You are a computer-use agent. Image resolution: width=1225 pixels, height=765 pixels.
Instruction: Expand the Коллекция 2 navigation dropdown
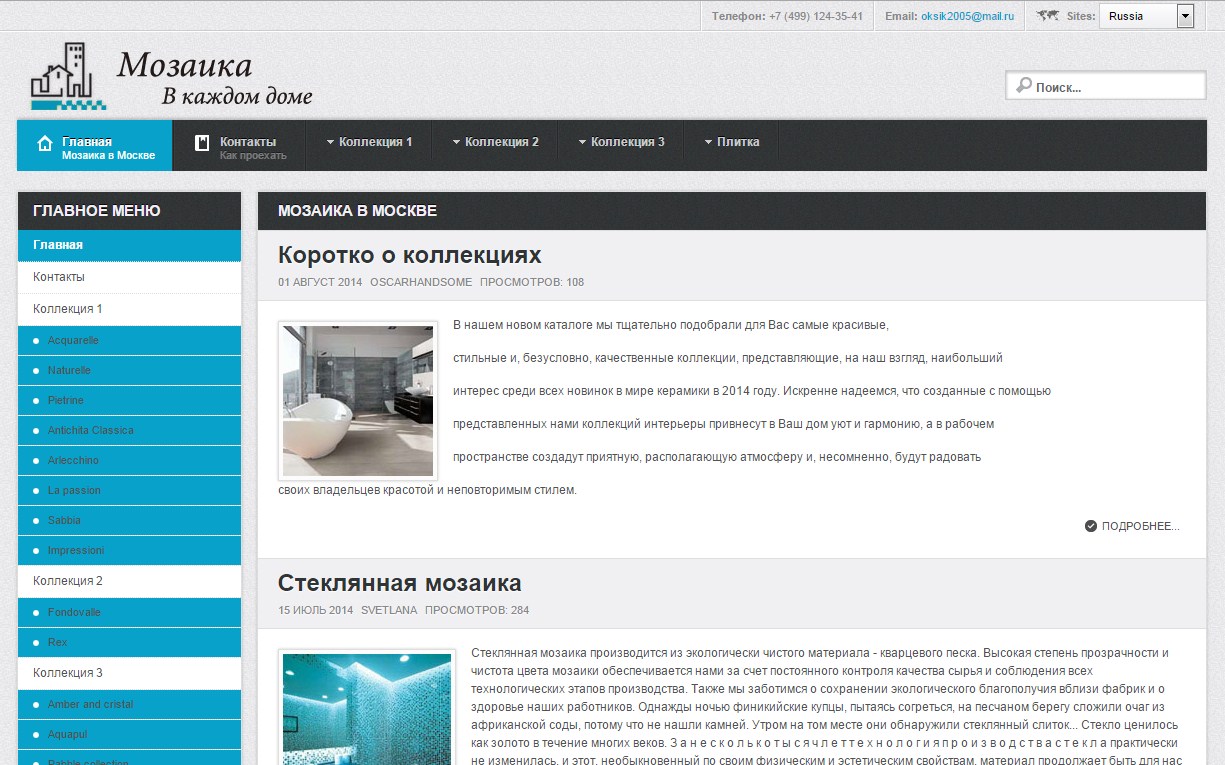coord(495,142)
